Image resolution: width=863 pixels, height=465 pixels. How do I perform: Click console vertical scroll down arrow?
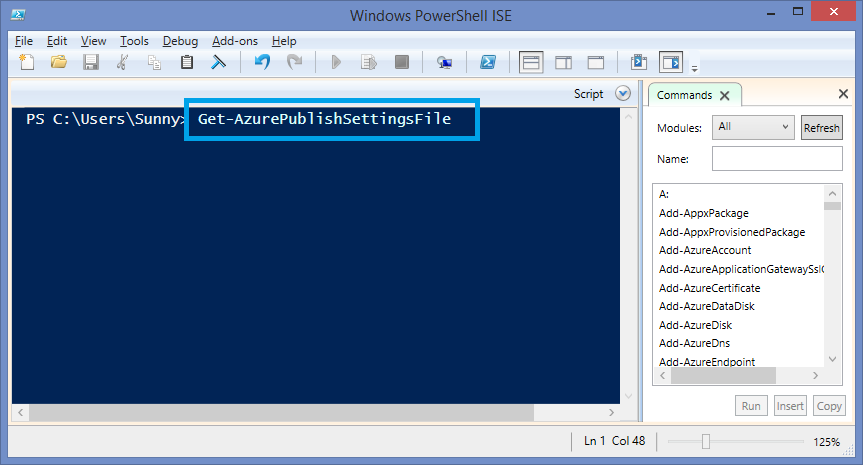click(628, 396)
